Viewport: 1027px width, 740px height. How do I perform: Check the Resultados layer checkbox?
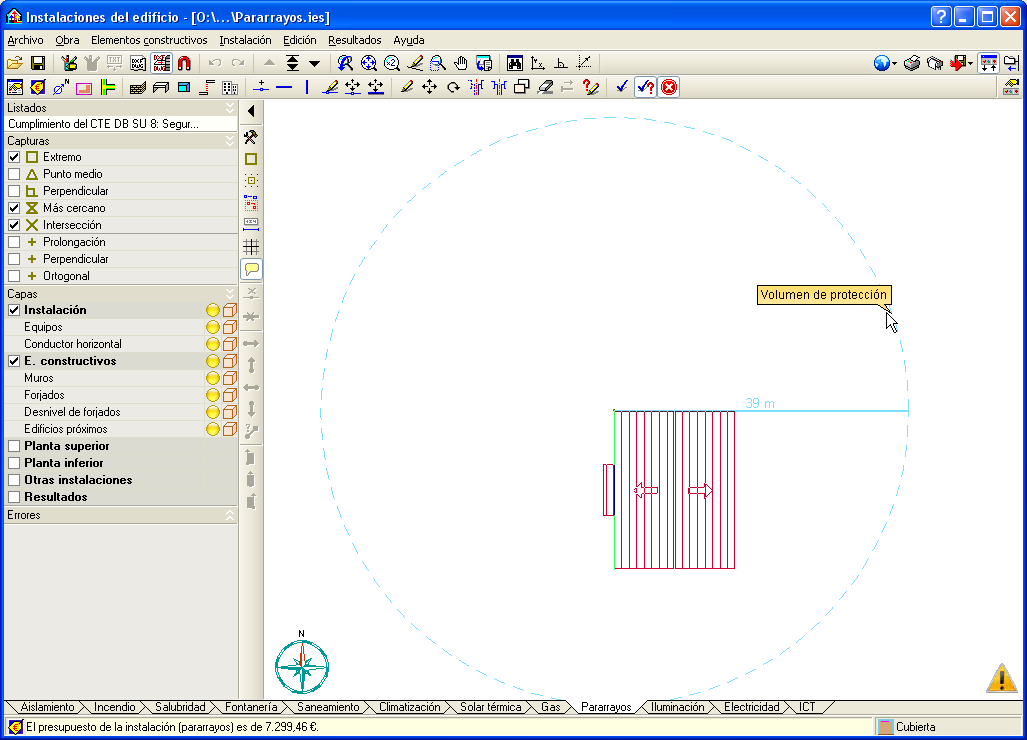coord(14,497)
